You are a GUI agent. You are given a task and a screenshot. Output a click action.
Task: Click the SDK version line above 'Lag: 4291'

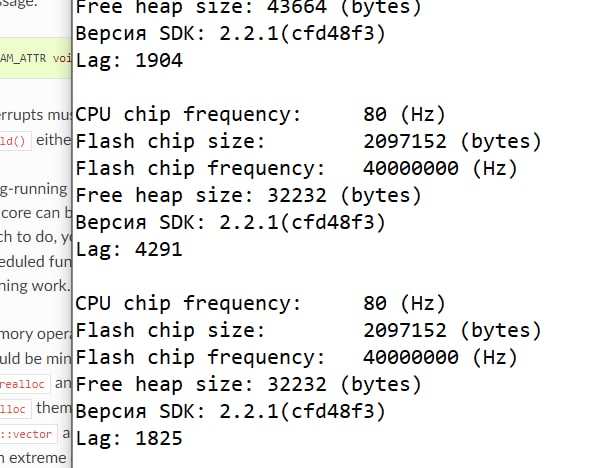tap(230, 222)
